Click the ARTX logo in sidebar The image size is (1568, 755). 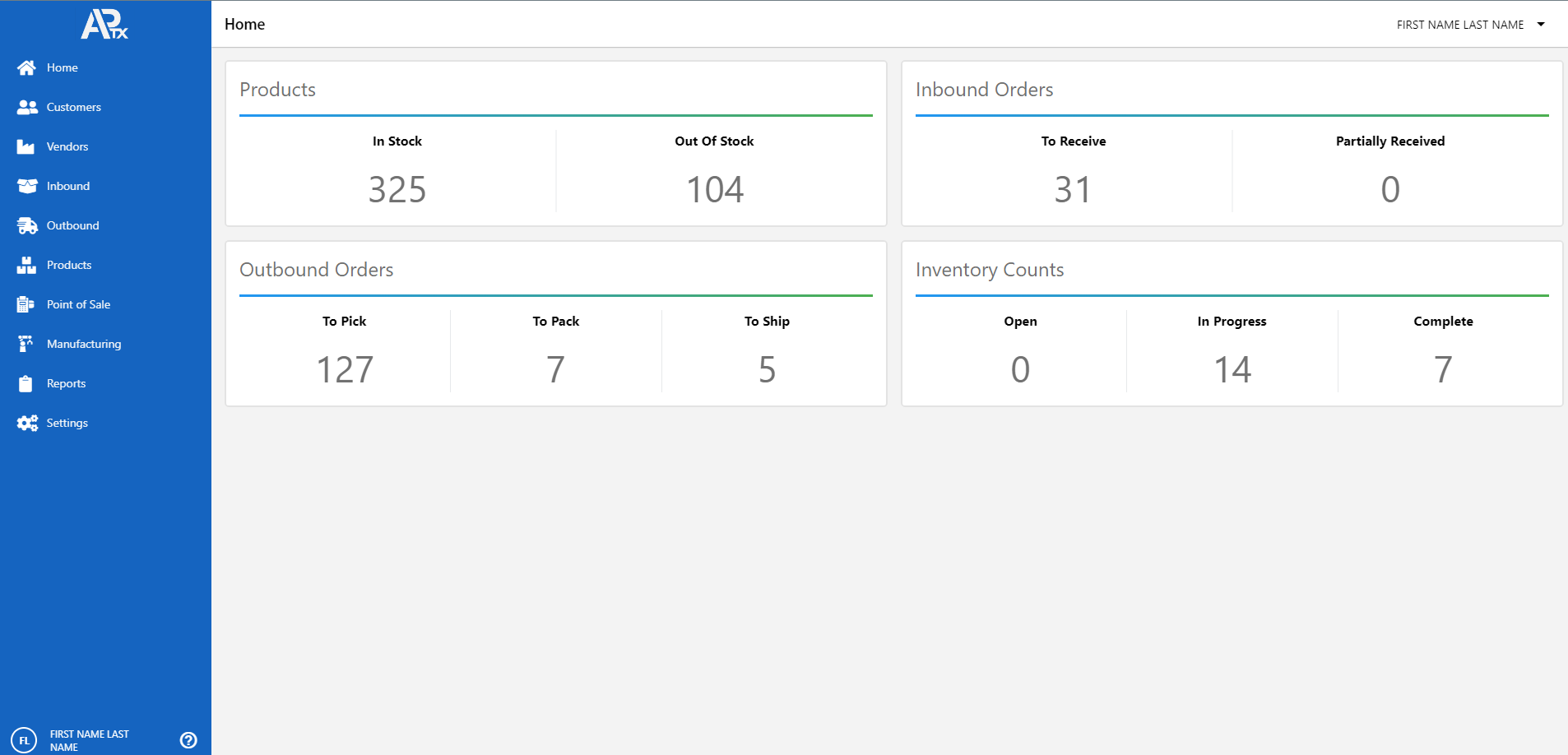[x=104, y=25]
